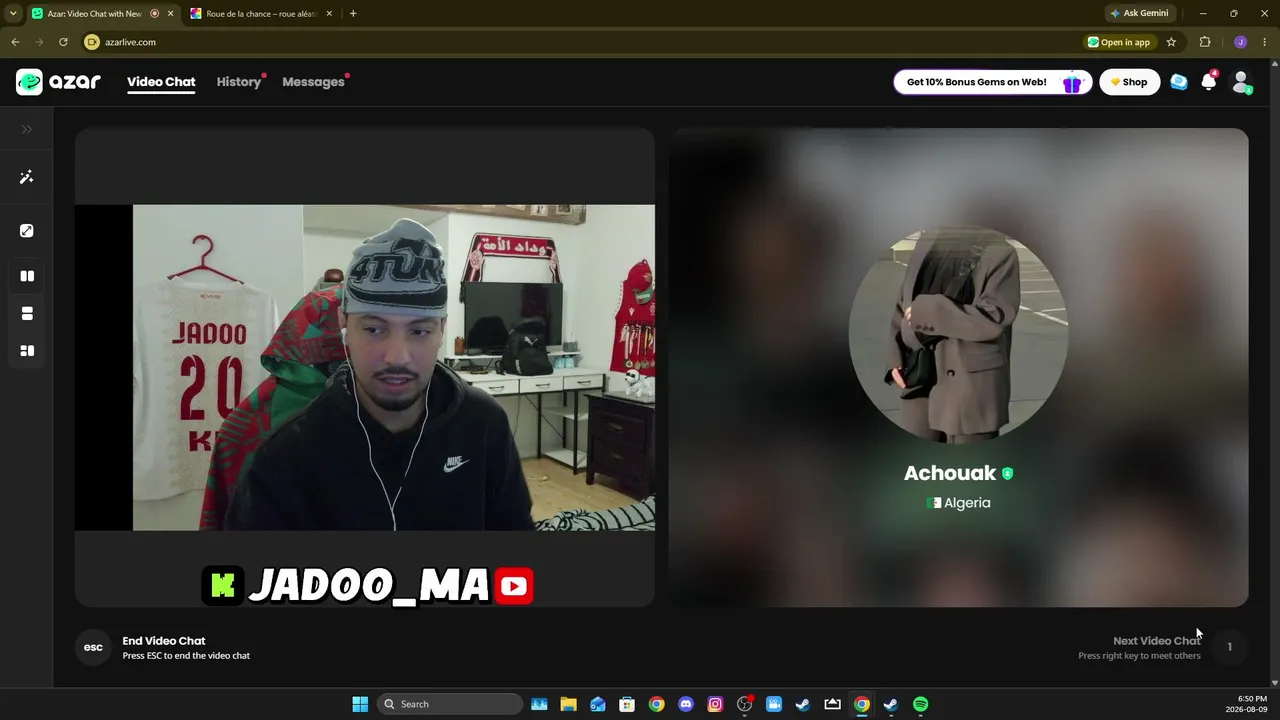Open the Video Chat tab
1280x720 pixels.
(x=161, y=82)
